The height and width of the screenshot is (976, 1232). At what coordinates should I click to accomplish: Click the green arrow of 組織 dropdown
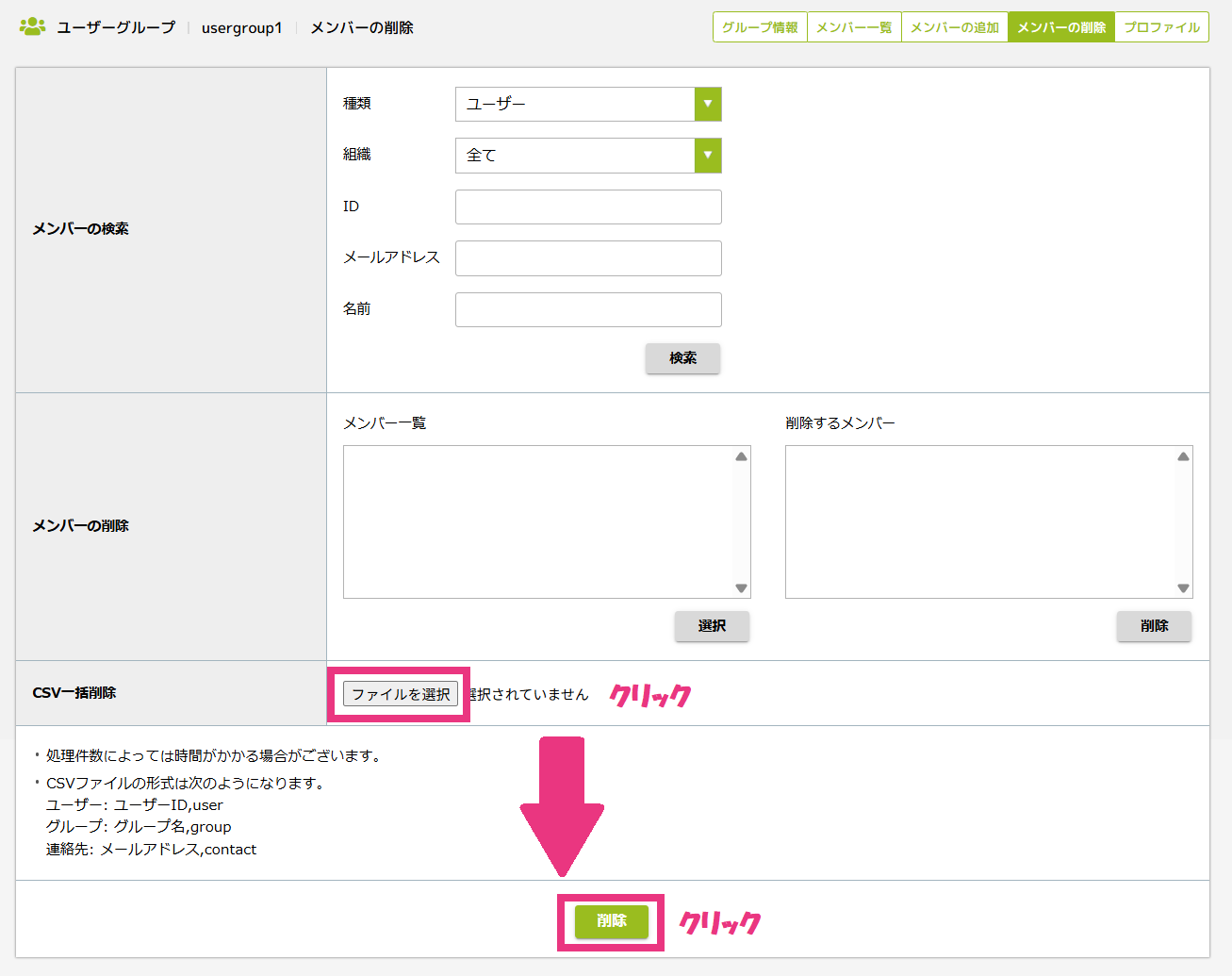point(708,156)
